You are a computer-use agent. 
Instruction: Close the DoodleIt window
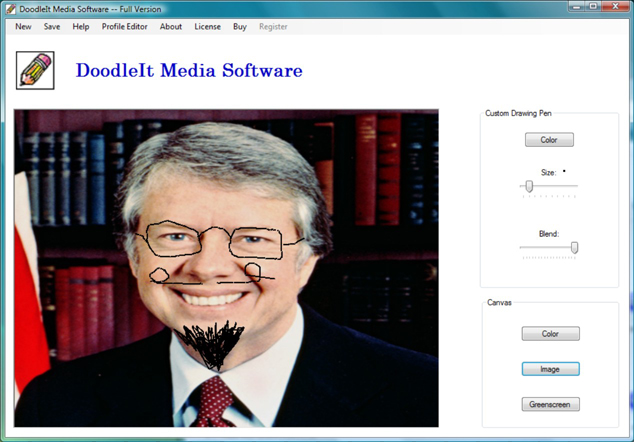(615, 6)
